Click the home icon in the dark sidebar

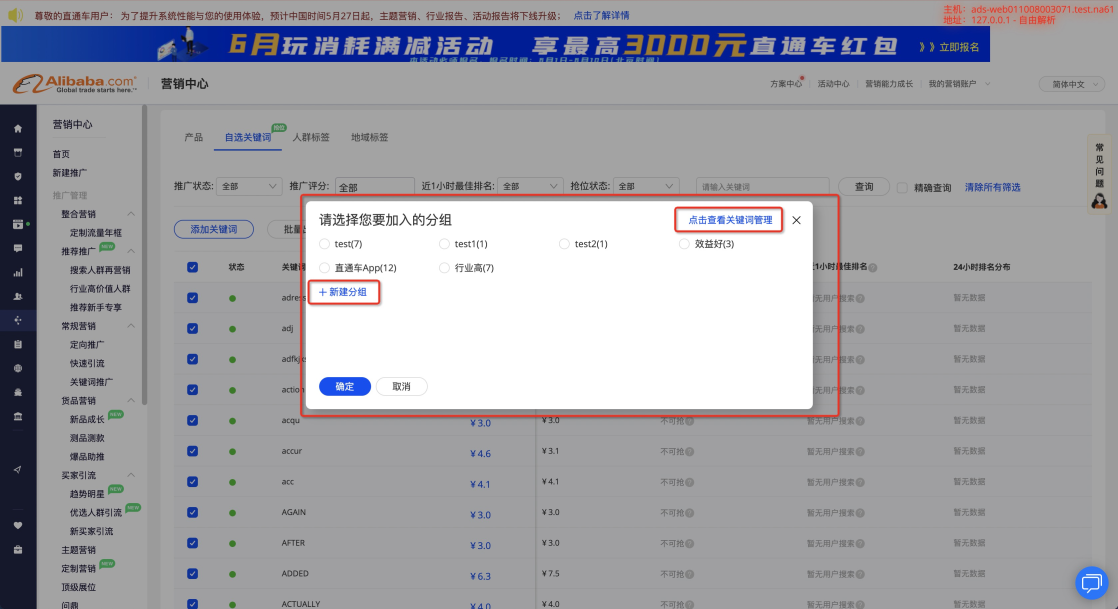tap(17, 129)
